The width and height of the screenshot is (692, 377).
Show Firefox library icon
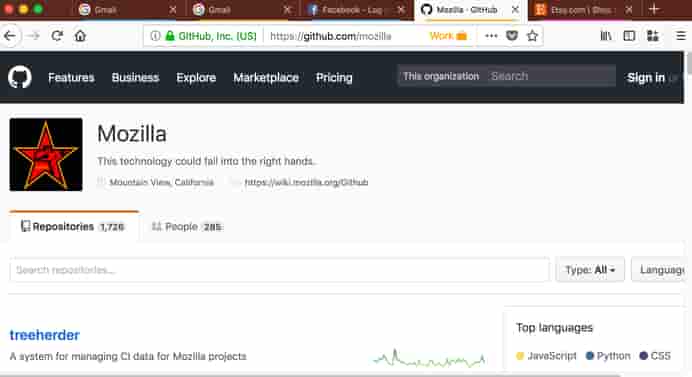[606, 36]
